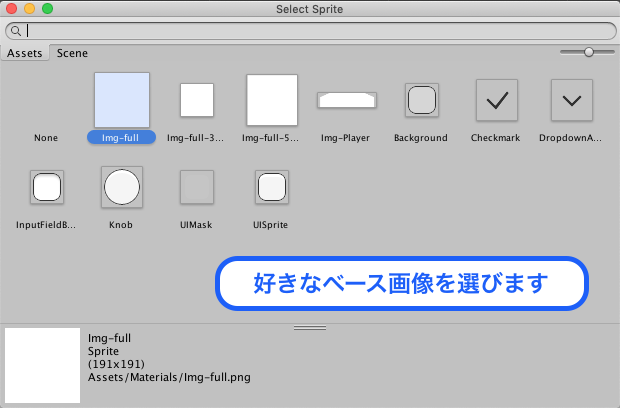Click the green macOS zoom window button
620x408 pixels.
[47, 9]
